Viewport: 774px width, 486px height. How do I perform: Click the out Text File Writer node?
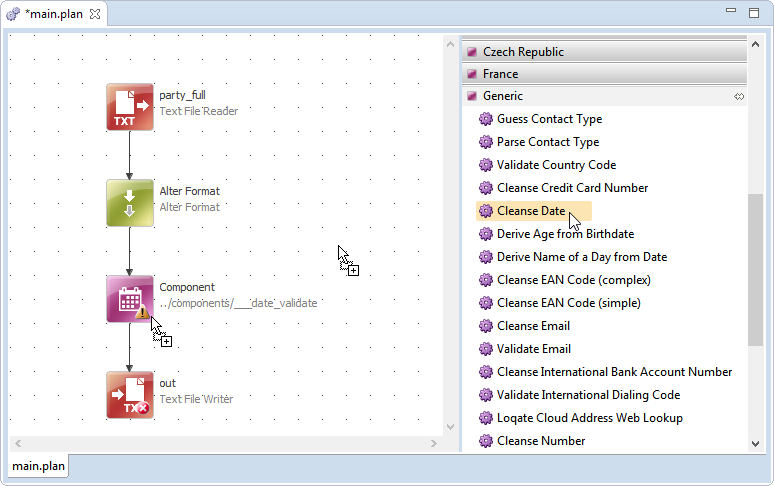130,395
